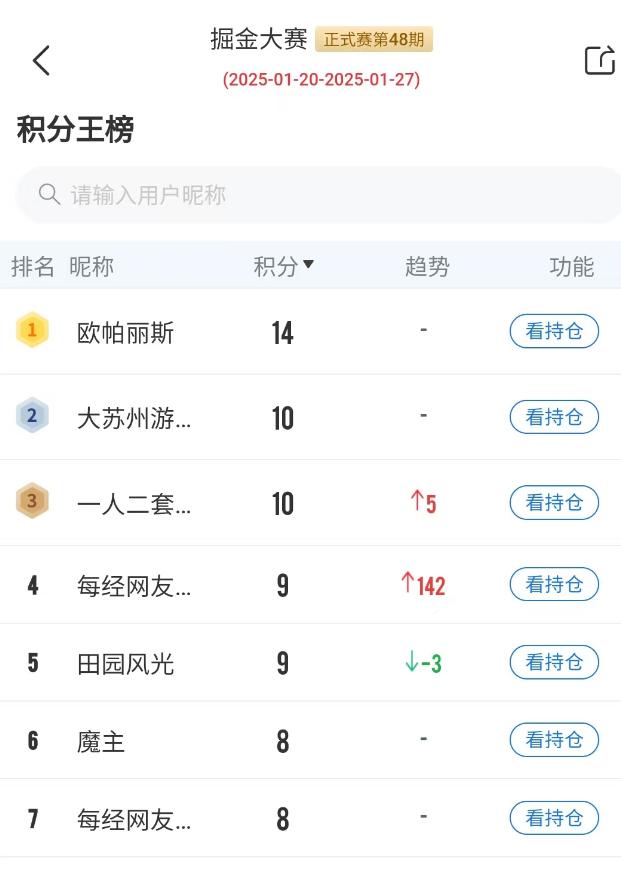Click the 趋势 column header

point(428,267)
